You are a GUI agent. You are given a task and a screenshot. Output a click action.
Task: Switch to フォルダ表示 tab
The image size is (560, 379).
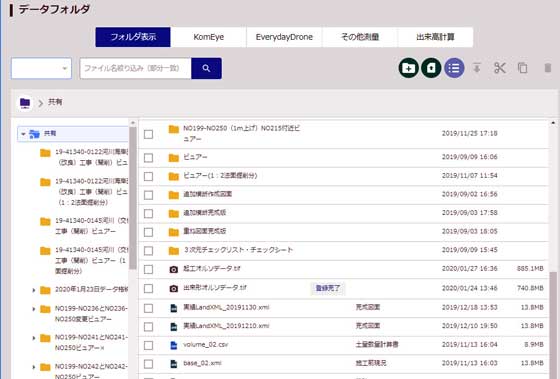tap(133, 37)
